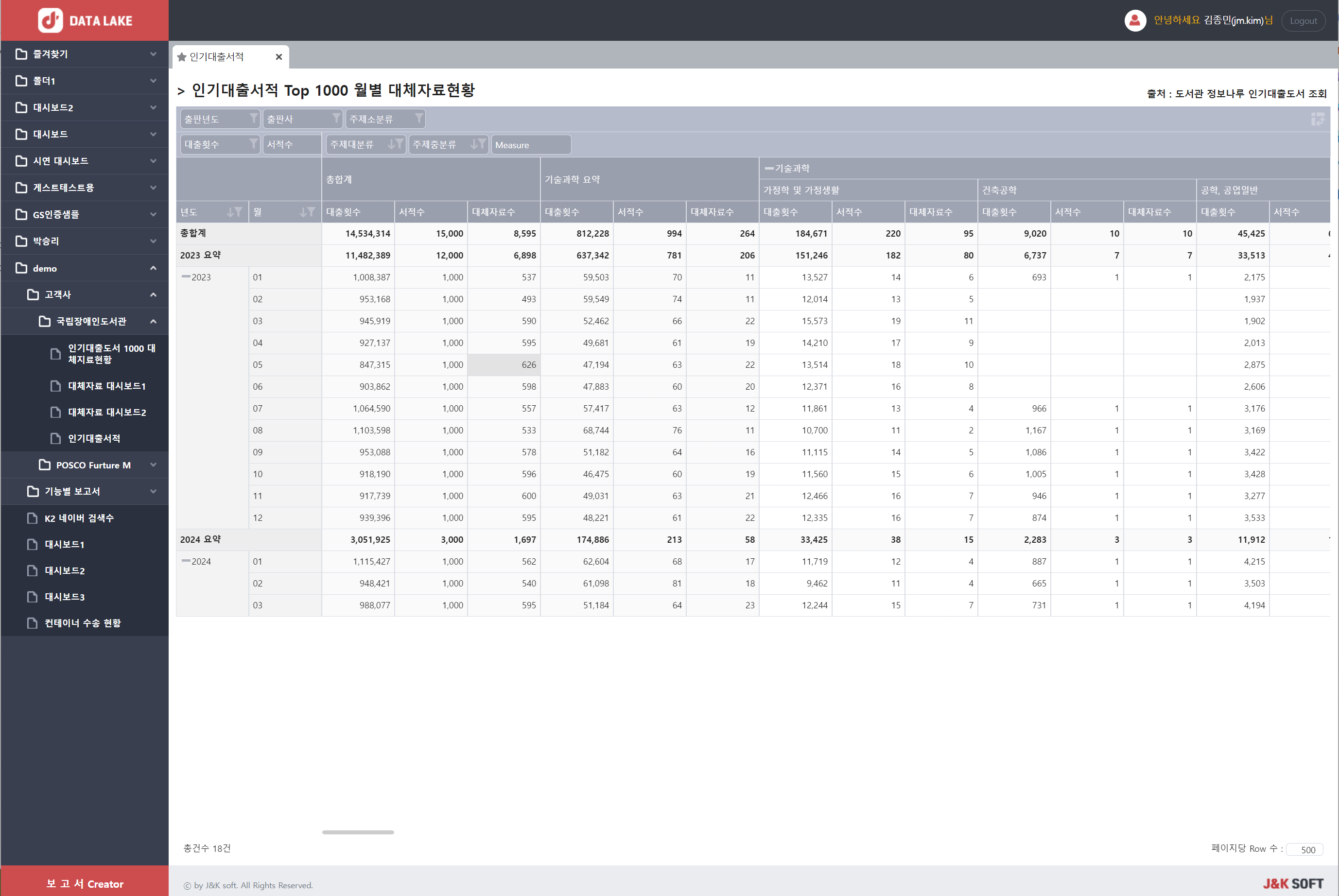1339x896 pixels.
Task: Select the 총합계 대출횟수 cell 14,534,314
Action: click(358, 234)
